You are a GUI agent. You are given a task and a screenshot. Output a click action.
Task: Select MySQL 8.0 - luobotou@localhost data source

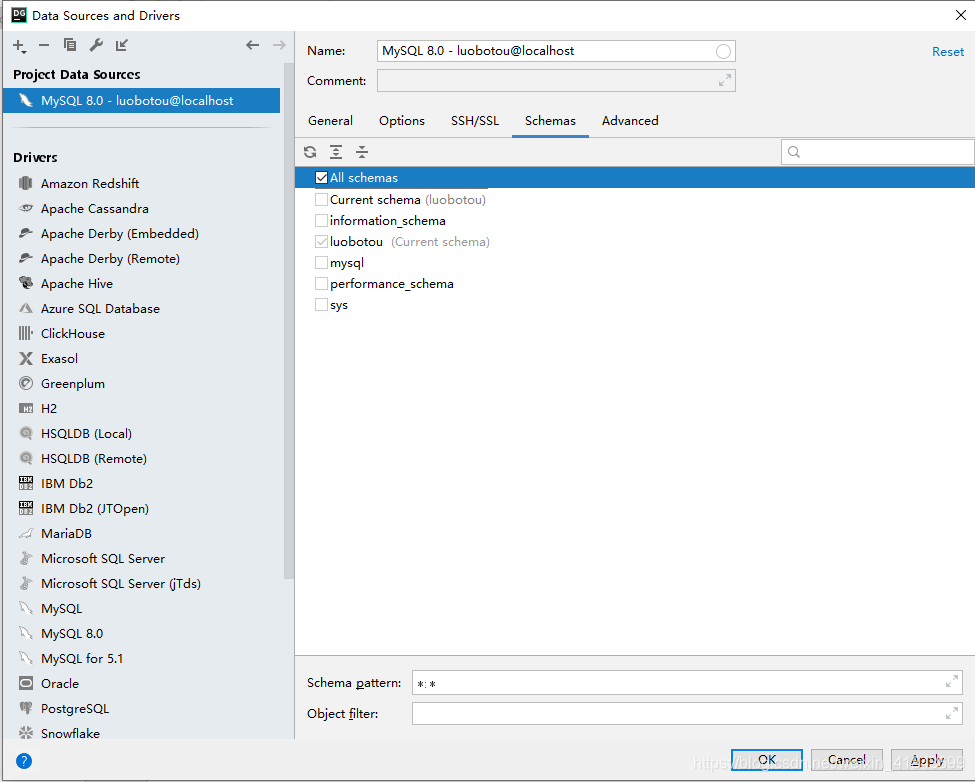[x=142, y=100]
